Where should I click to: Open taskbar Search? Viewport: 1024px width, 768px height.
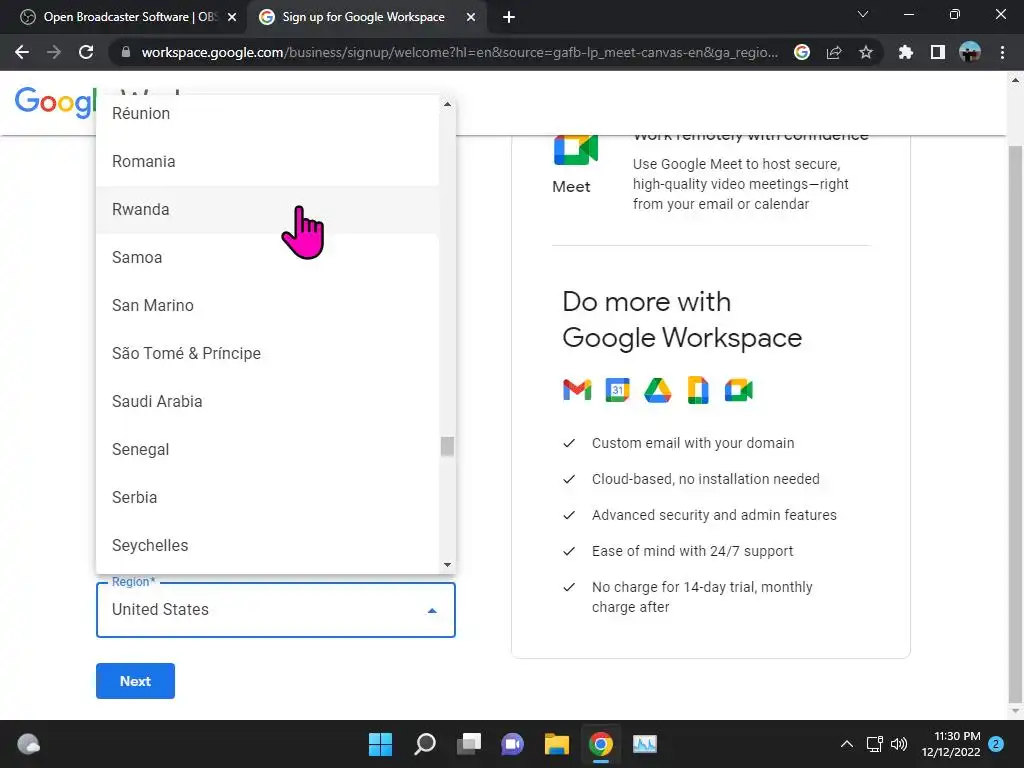(x=424, y=744)
